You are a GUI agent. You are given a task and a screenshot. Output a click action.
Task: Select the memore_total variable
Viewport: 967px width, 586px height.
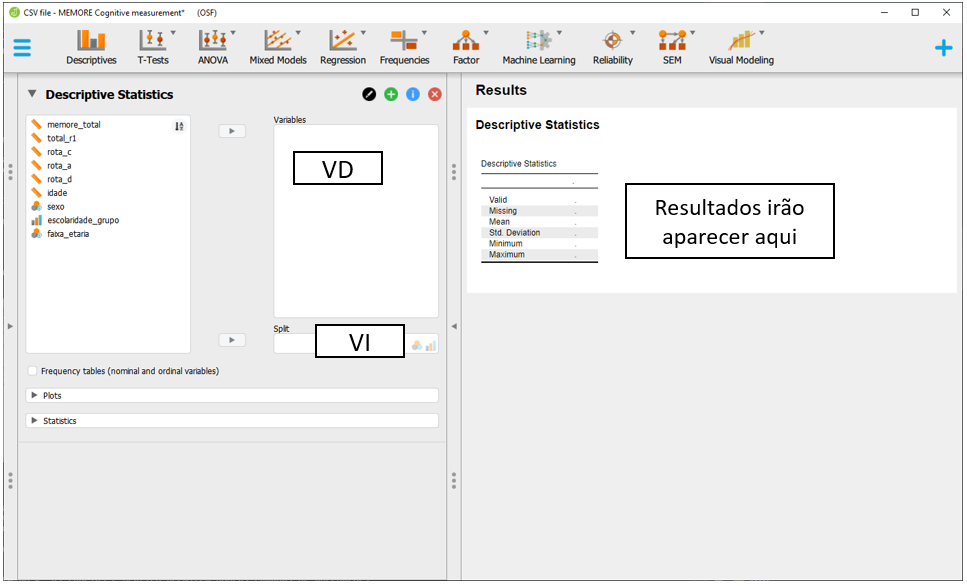[x=73, y=125]
